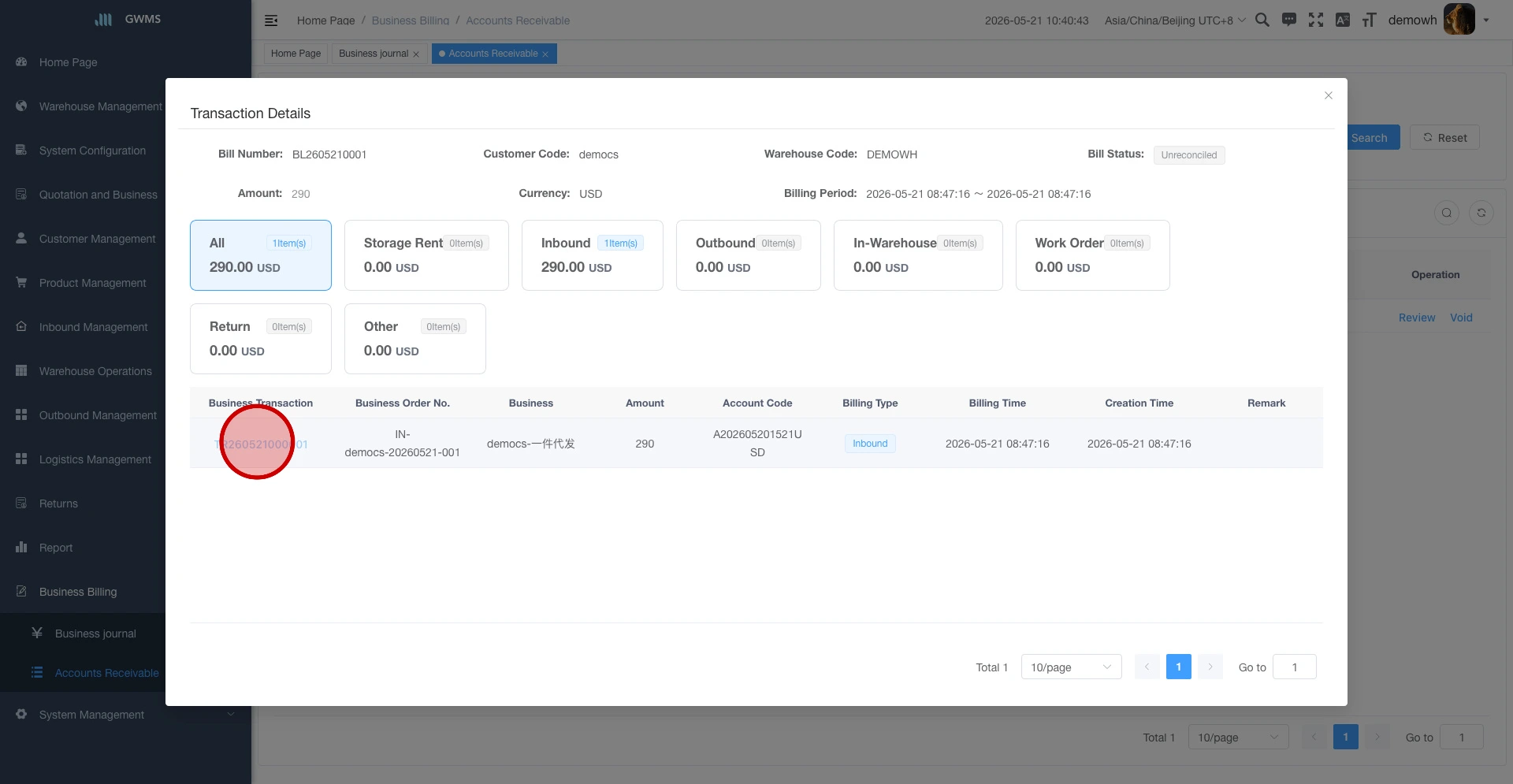Viewport: 1513px width, 784px height.
Task: Click Home Page breadcrumb link
Action: (325, 20)
